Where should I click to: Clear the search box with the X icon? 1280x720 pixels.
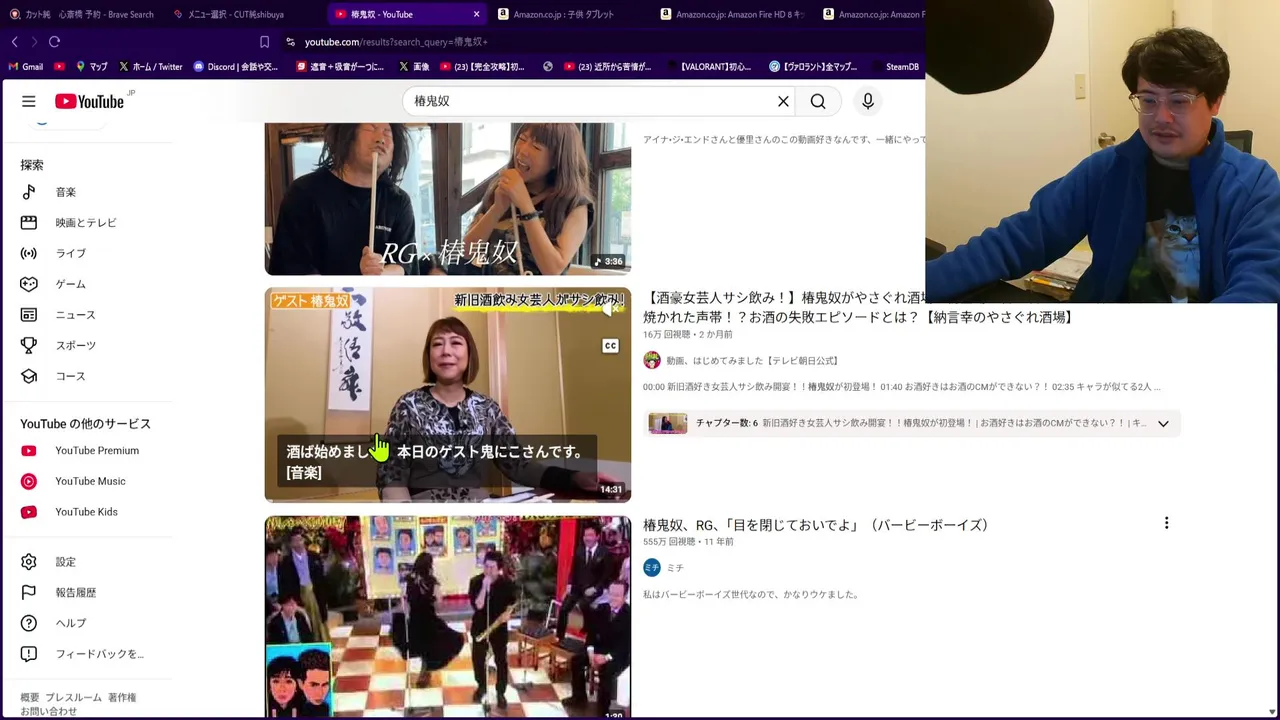tap(783, 101)
